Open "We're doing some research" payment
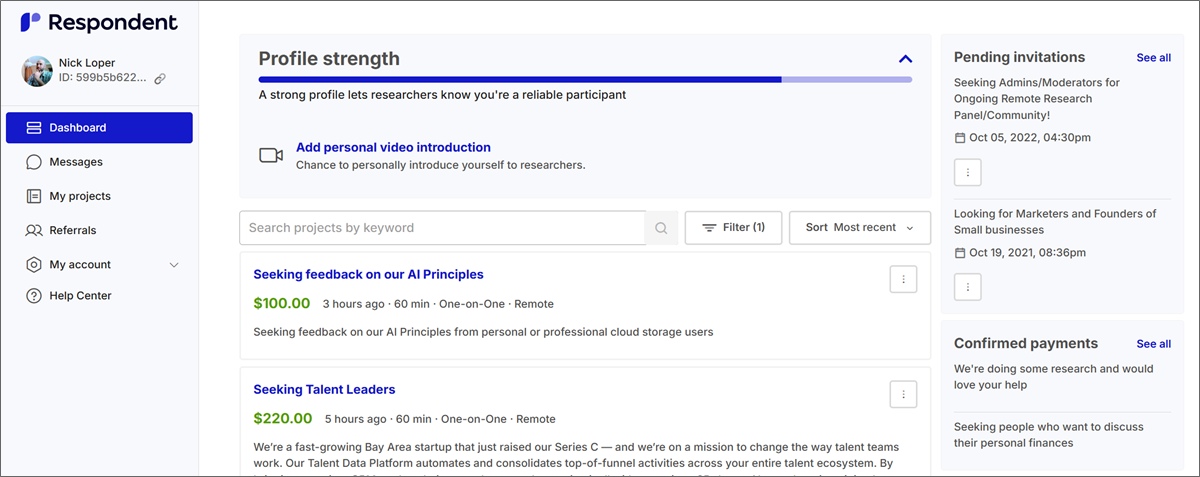The height and width of the screenshot is (477, 1200). coord(1054,377)
